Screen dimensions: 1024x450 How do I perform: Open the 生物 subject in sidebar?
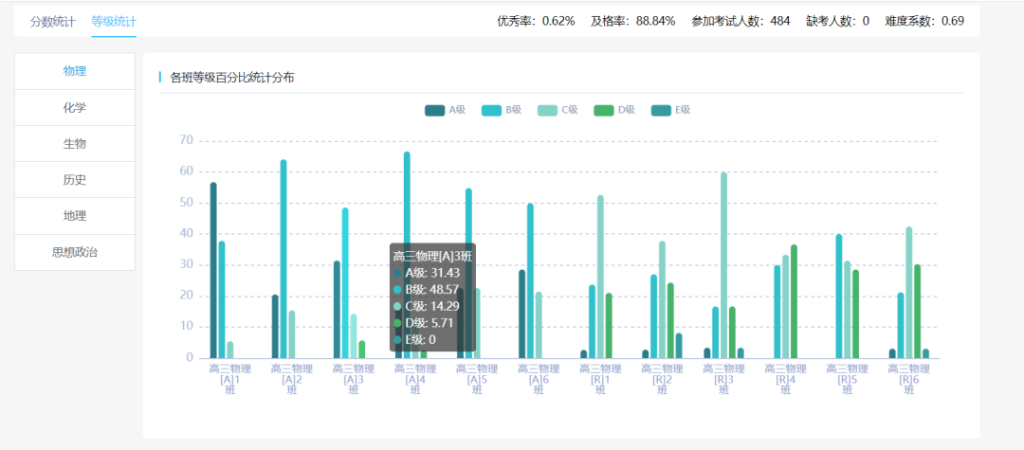coord(74,144)
